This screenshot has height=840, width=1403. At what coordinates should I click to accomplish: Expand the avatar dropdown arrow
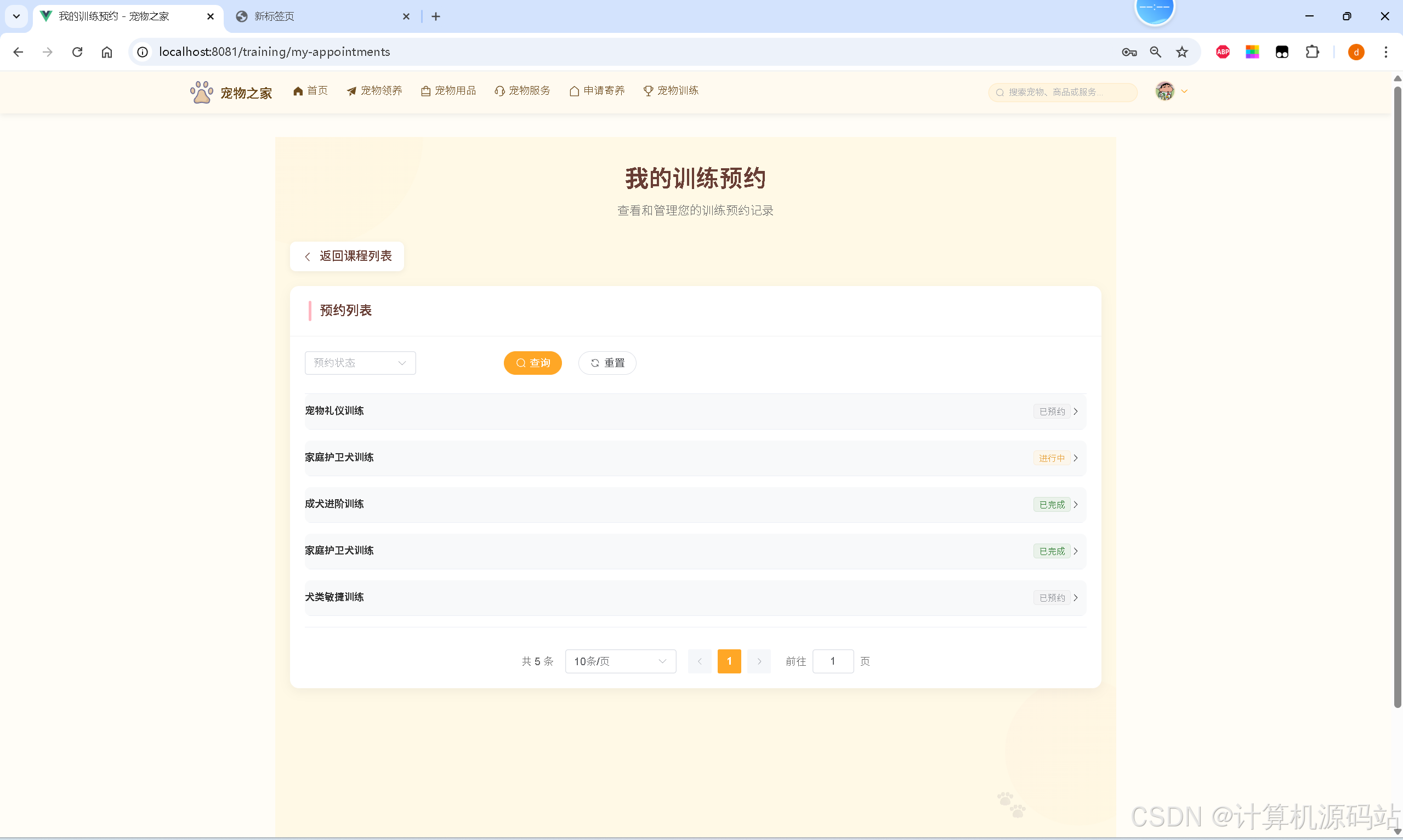click(1184, 91)
